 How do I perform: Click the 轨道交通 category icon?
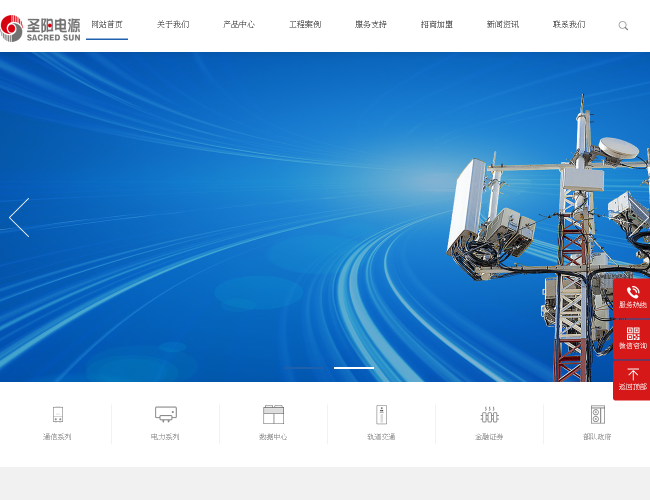click(x=381, y=415)
